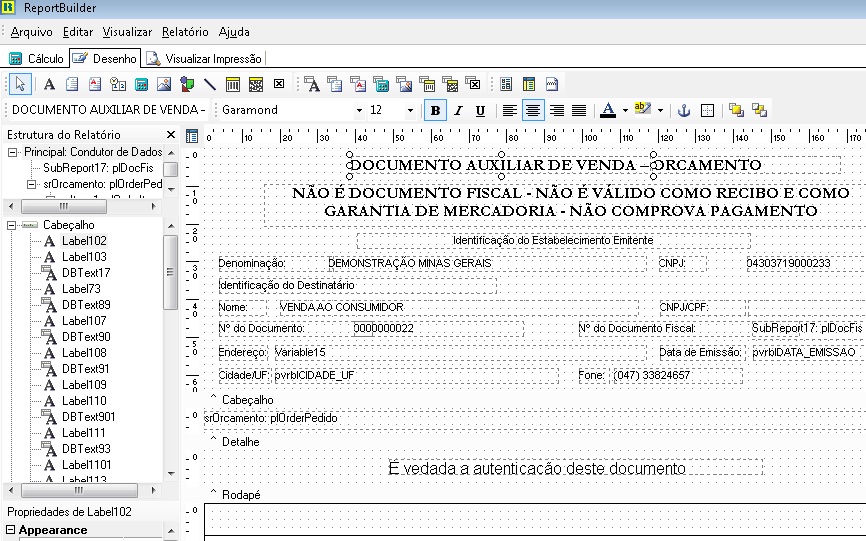Choose the DBImage component tool

[x=404, y=84]
